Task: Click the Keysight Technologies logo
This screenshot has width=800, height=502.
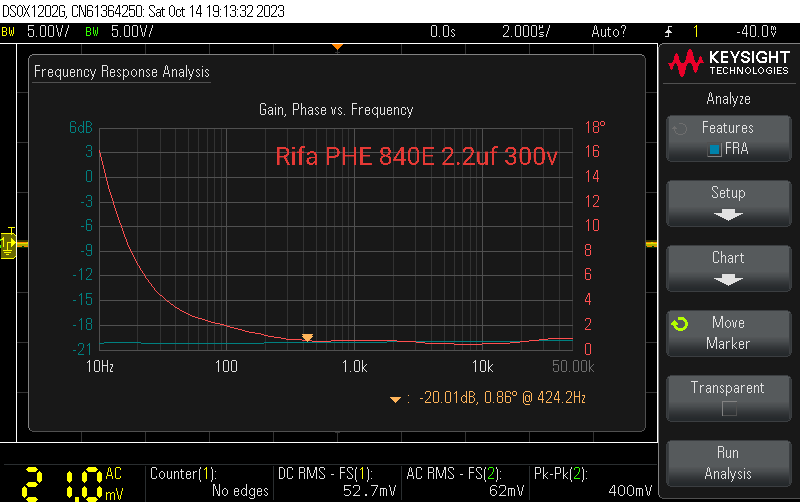Action: click(729, 63)
